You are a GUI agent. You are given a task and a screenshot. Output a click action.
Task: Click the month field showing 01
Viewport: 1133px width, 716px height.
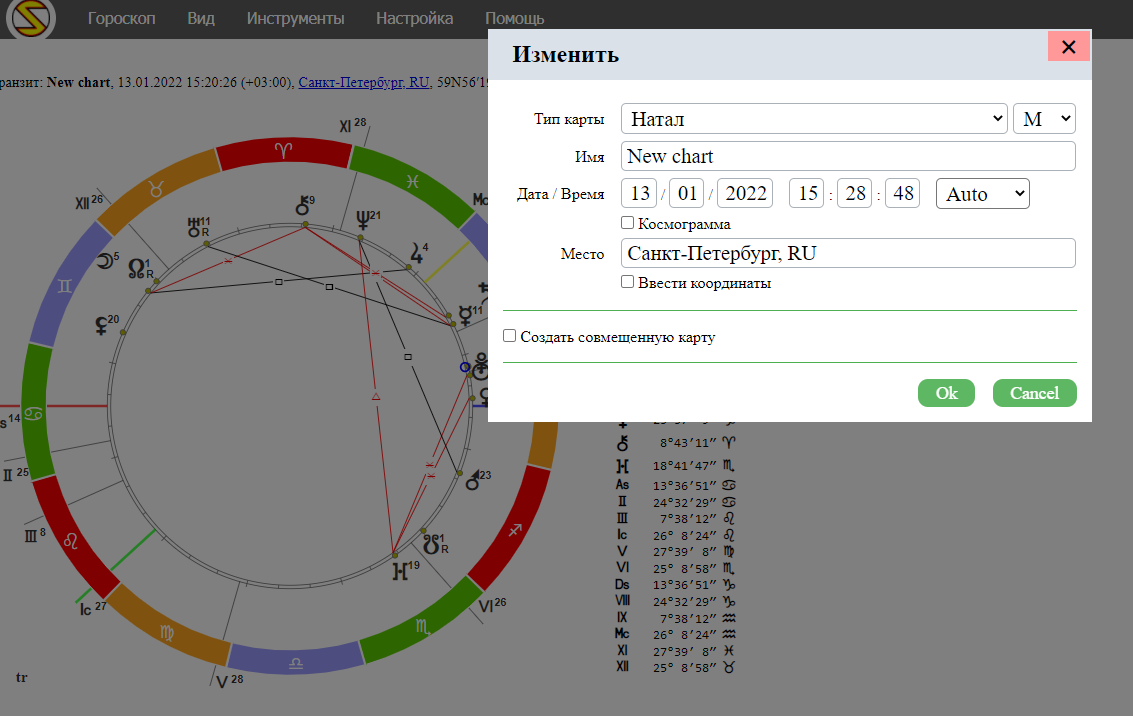point(686,193)
